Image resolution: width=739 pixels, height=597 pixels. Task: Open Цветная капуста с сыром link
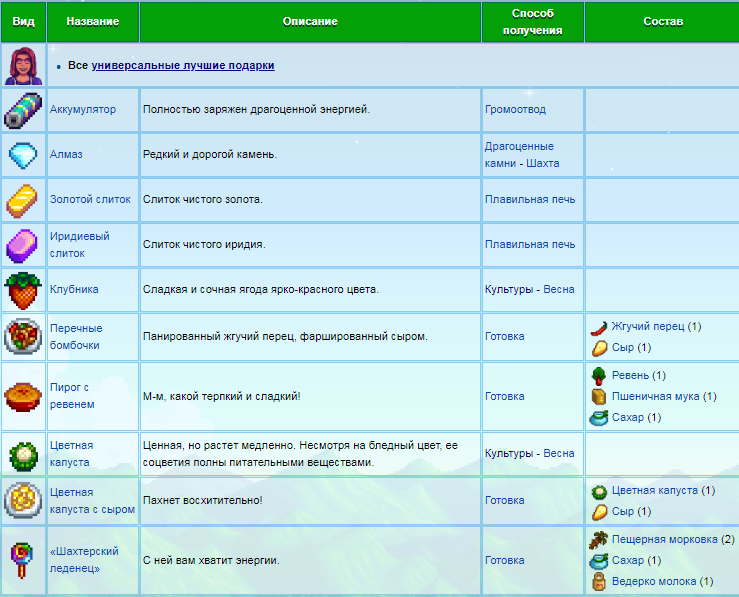(x=92, y=501)
